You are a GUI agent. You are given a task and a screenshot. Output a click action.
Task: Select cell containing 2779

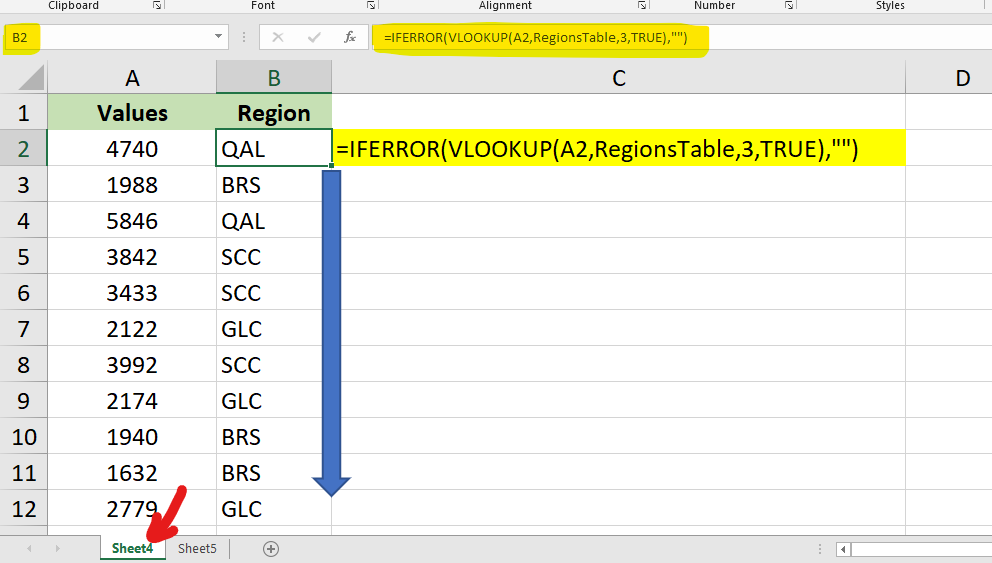point(132,509)
